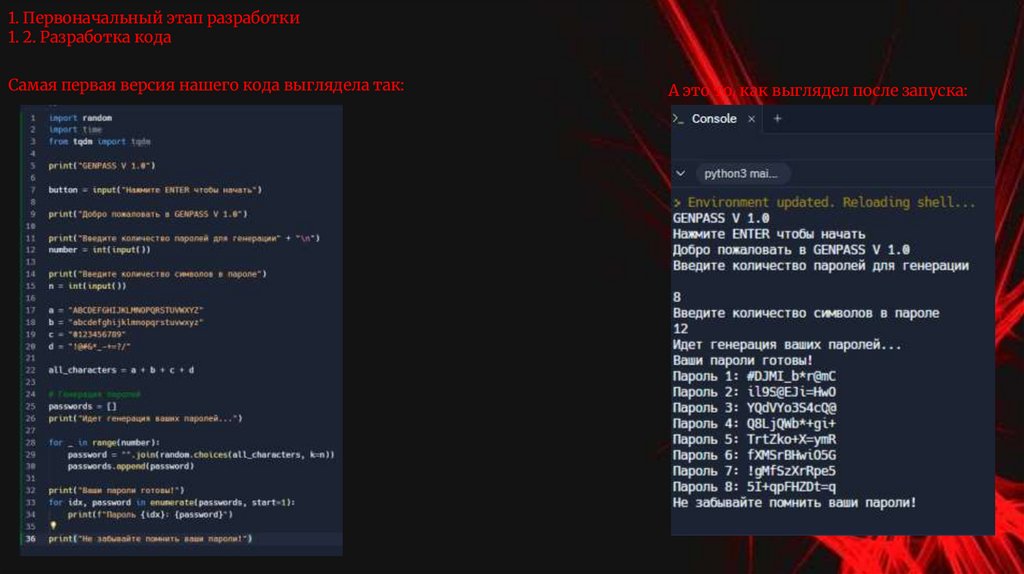Click the 'passwords = []' code line
Viewport: 1024px width, 574px height.
coord(84,406)
